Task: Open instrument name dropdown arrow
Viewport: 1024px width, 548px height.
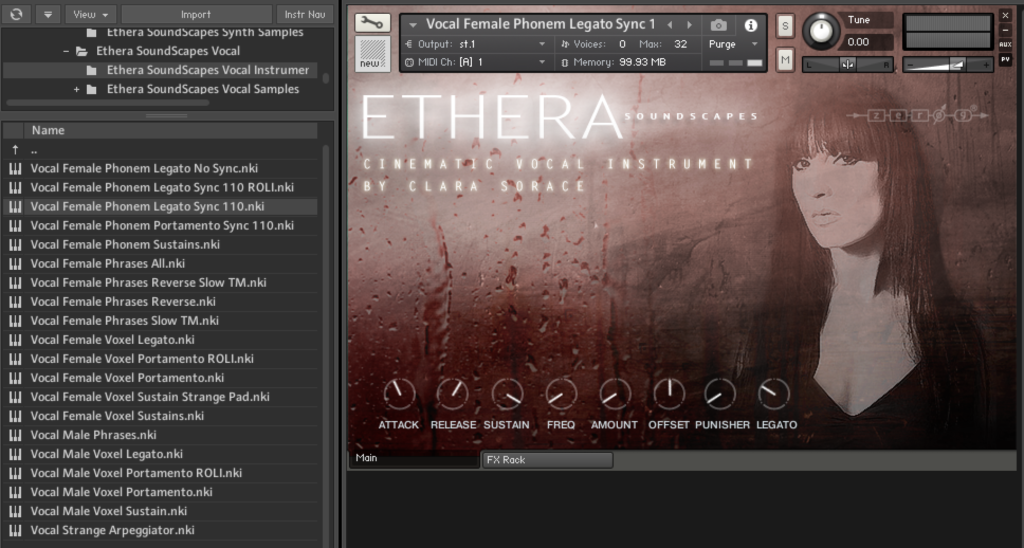Action: 413,25
